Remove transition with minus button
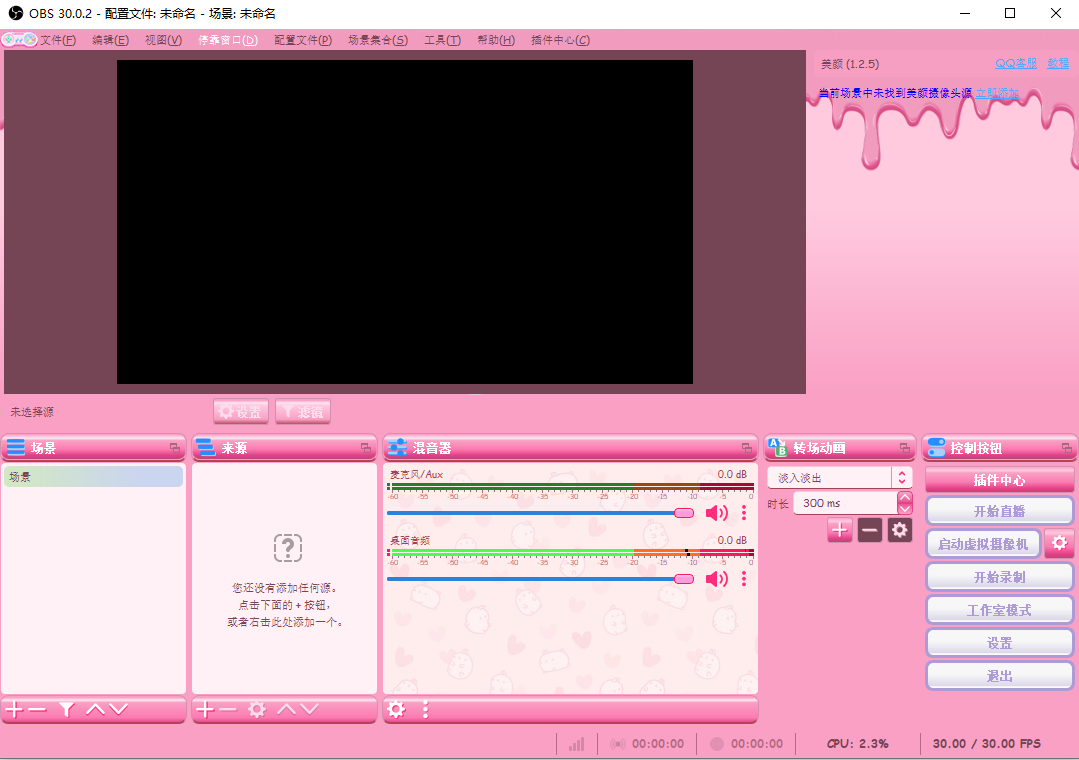1079x760 pixels. [870, 530]
